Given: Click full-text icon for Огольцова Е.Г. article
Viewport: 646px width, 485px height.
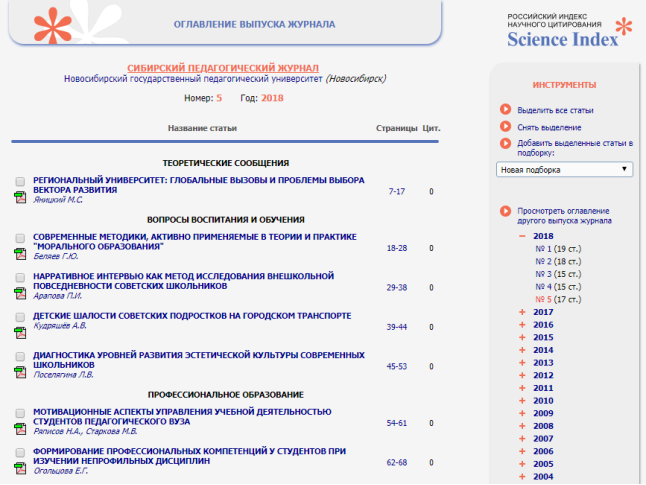Looking at the screenshot, I should 20,469.
